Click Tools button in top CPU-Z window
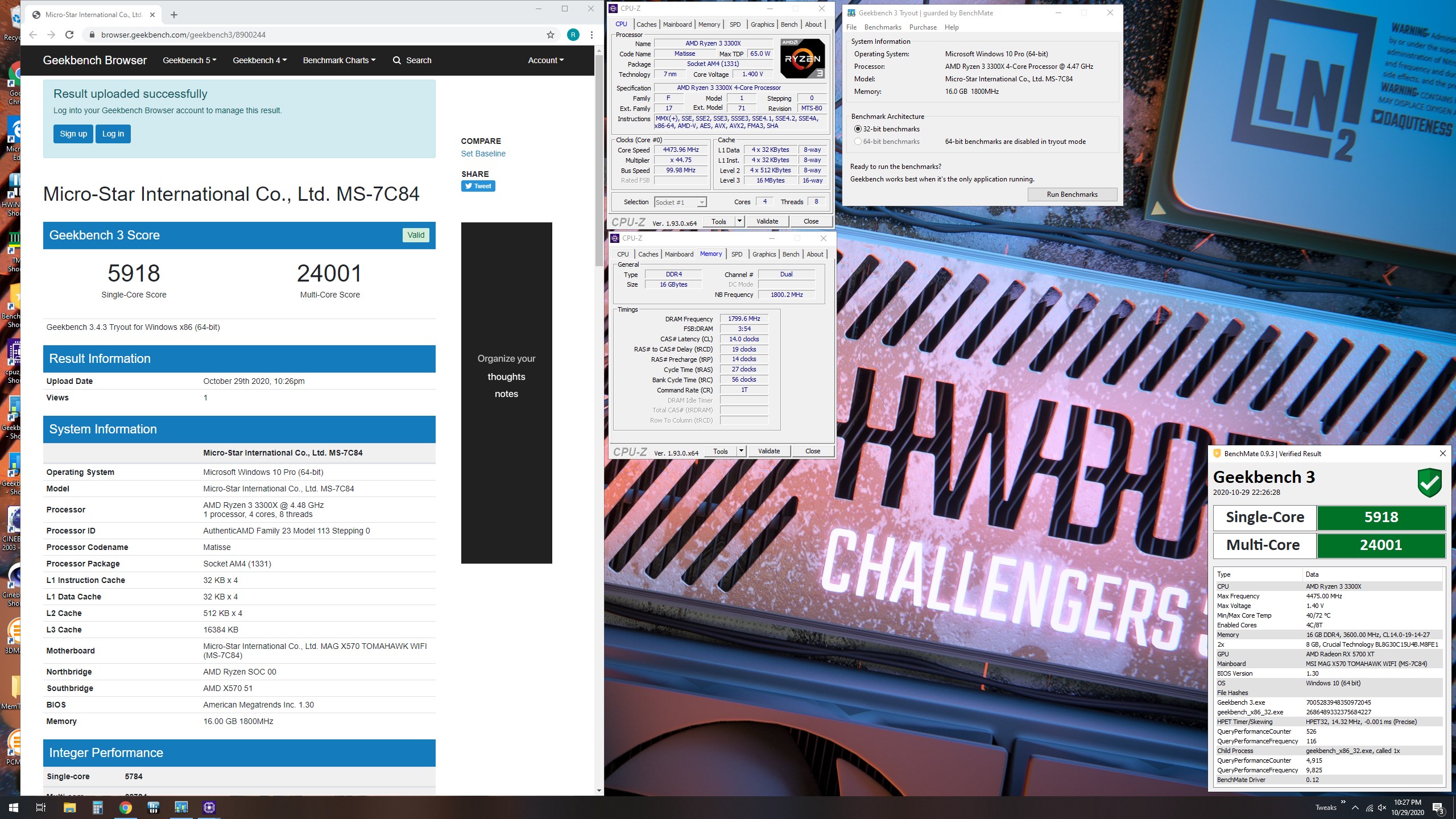The width and height of the screenshot is (1456, 819). click(719, 221)
